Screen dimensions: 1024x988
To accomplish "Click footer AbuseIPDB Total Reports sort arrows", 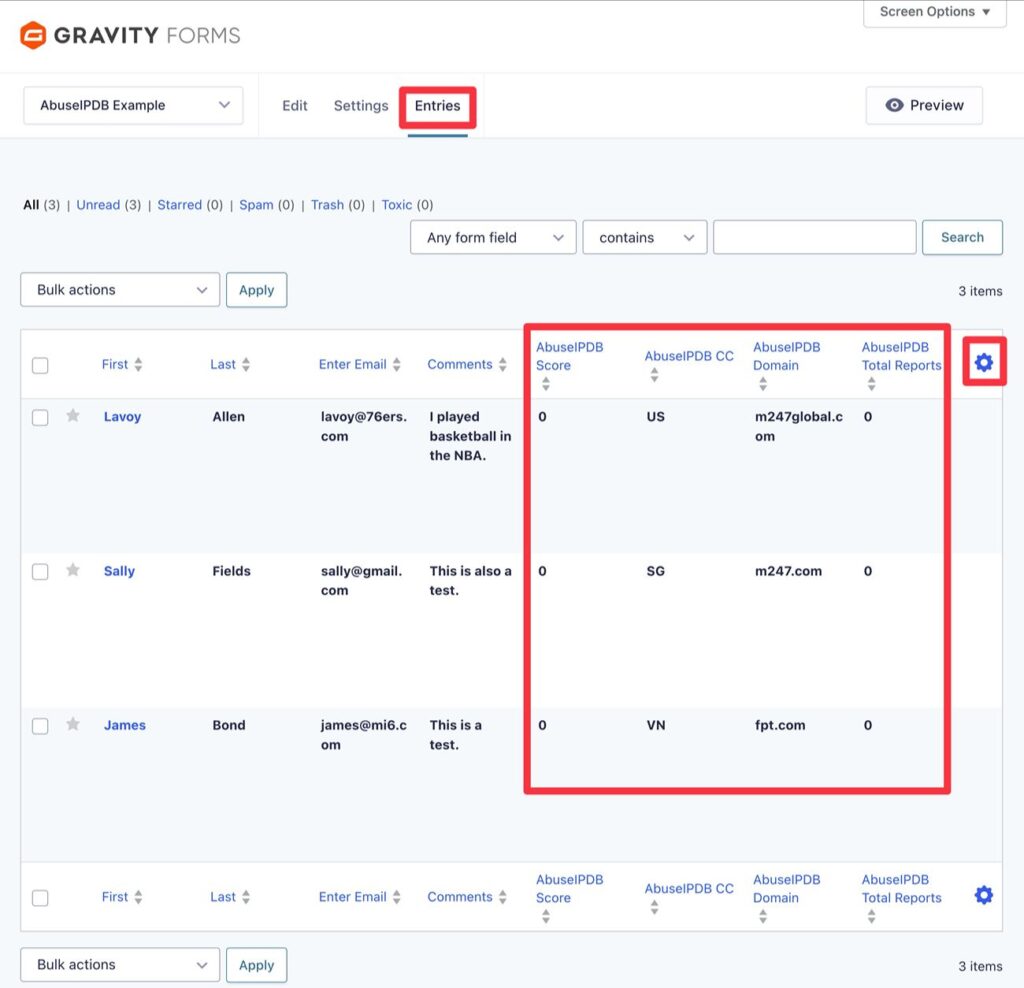I will [x=871, y=916].
